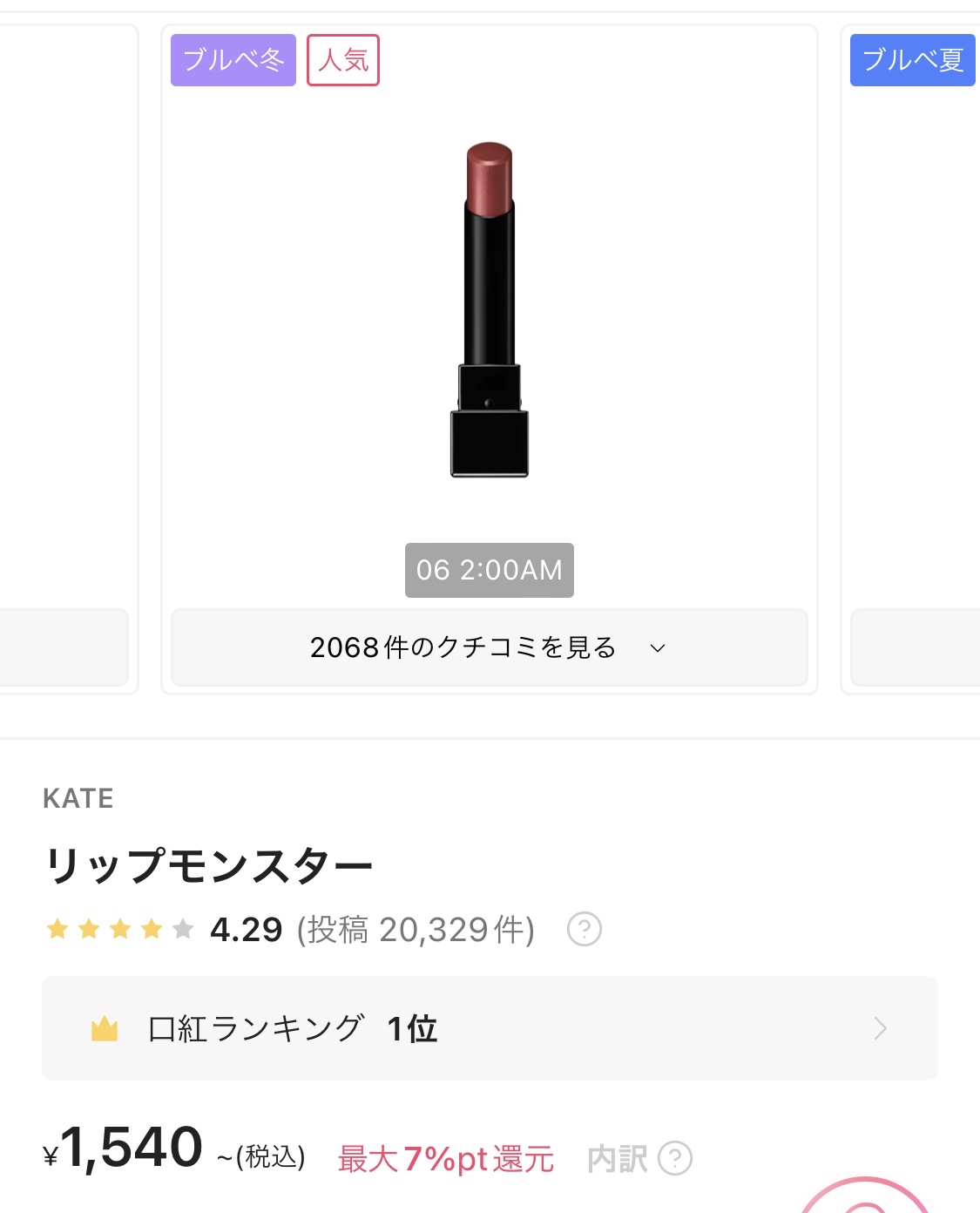
Task: Tap the 最大7%pt還元 points text
Action: point(446,1159)
